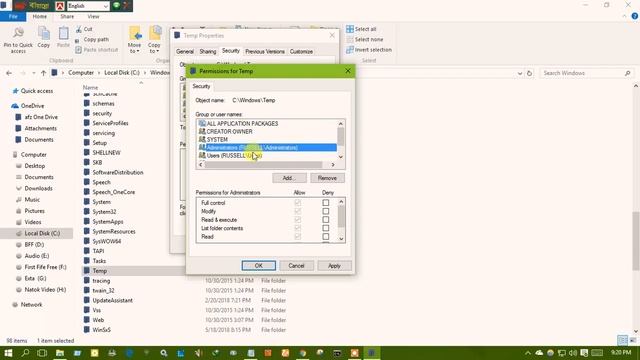
Task: Open Previous Versions tab
Action: [265, 52]
